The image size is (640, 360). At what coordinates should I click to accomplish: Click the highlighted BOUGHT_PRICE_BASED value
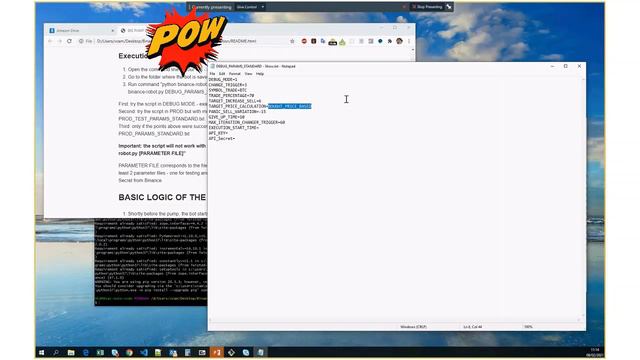pos(290,106)
